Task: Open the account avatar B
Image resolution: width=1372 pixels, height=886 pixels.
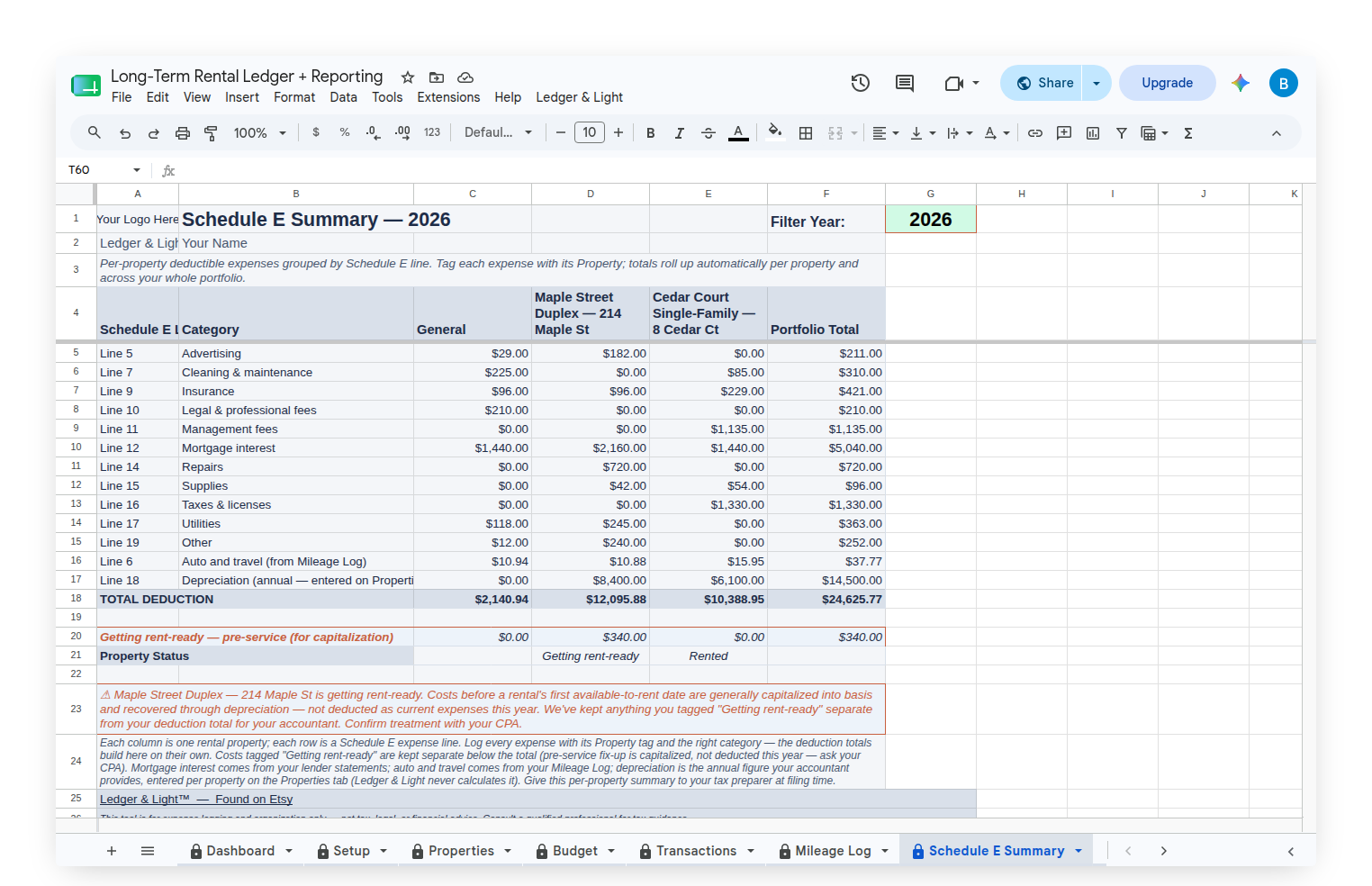Action: 1284,83
